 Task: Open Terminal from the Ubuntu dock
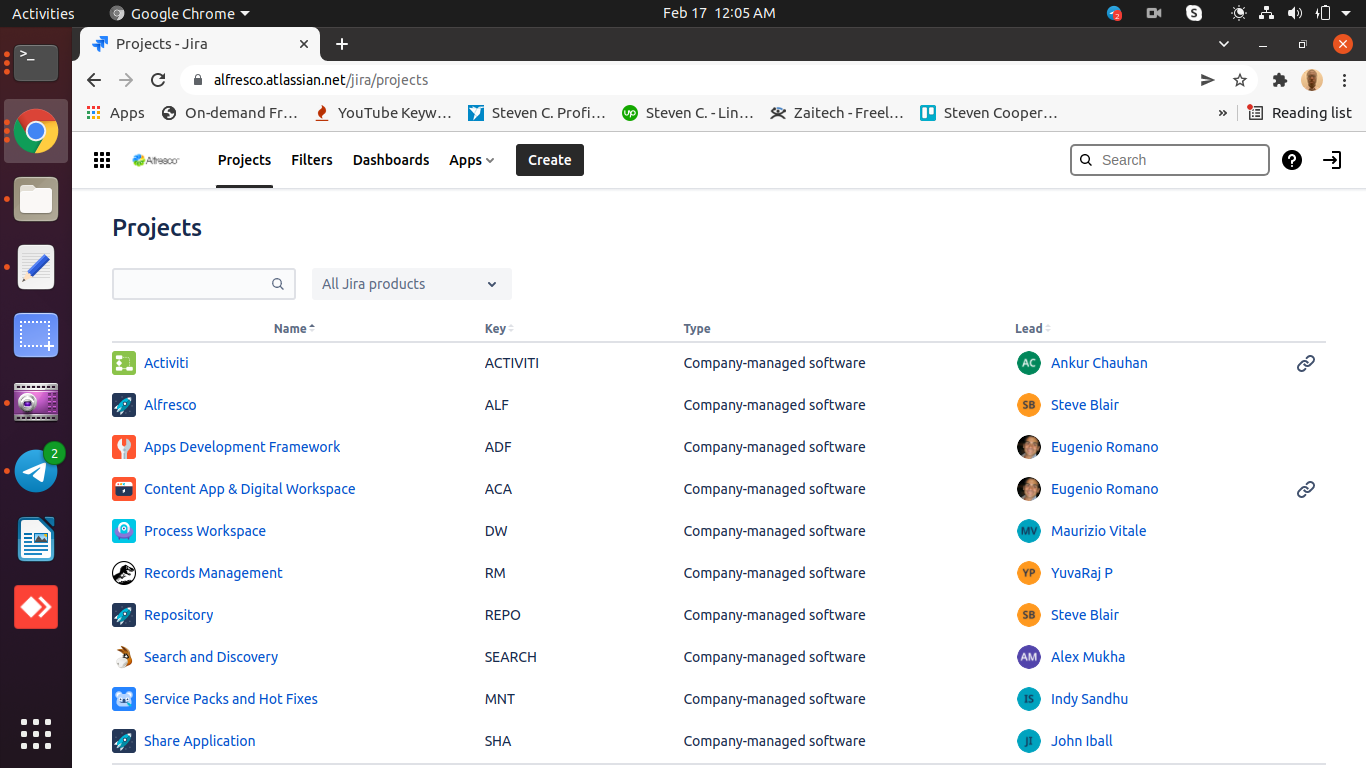(x=36, y=62)
